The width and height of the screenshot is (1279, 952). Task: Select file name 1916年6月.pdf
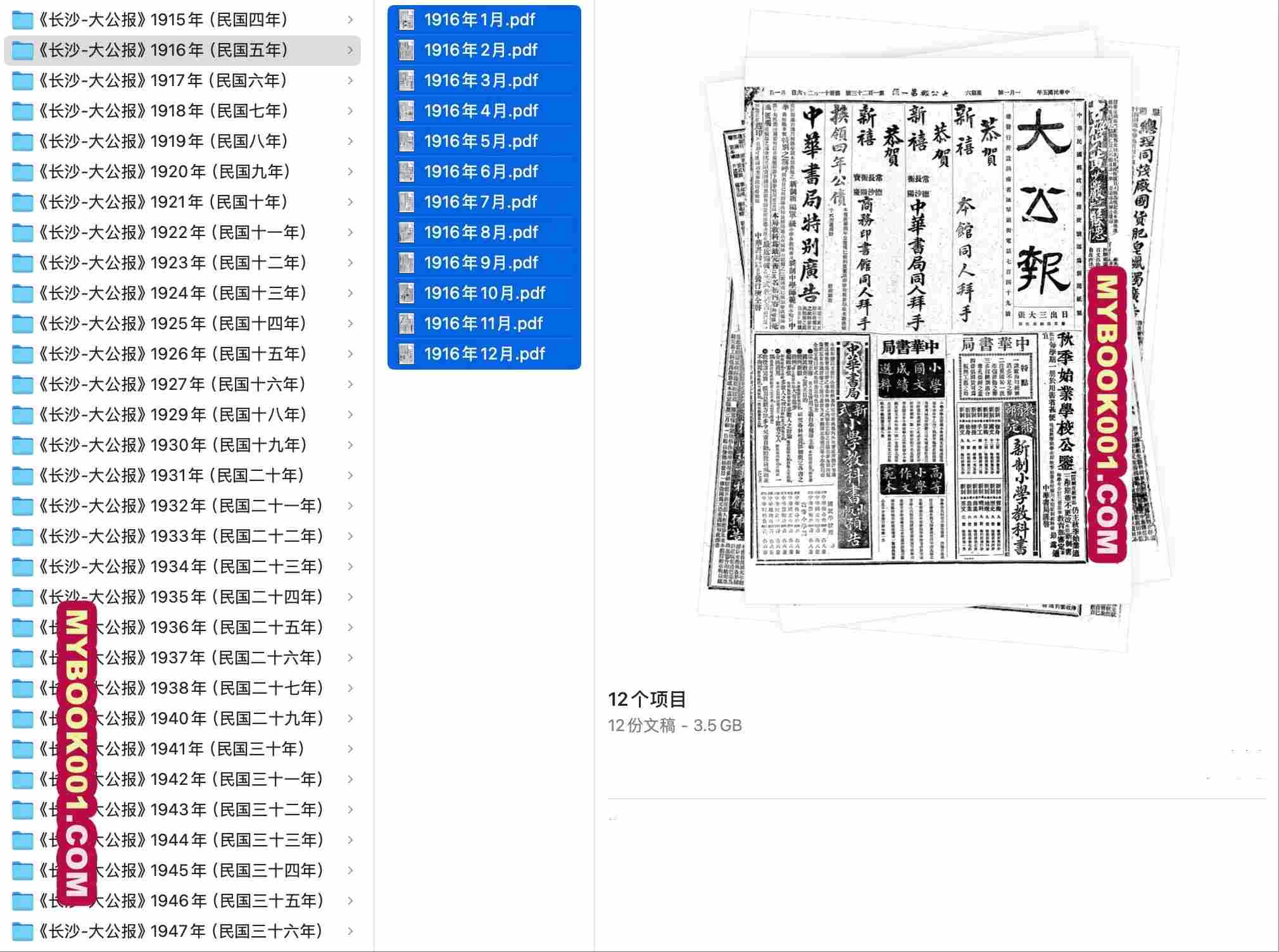pos(481,172)
